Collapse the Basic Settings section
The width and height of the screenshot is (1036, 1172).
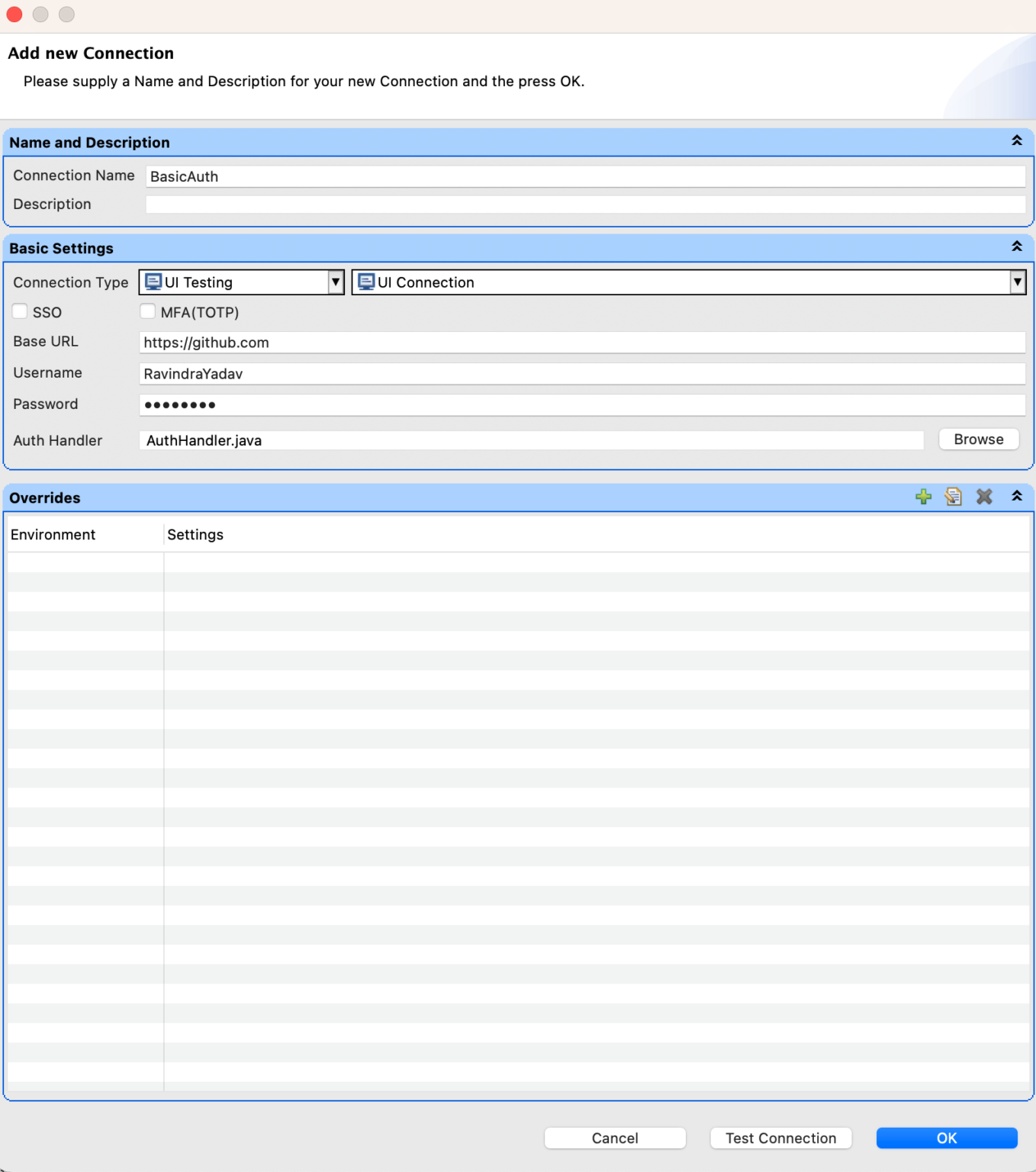[x=1016, y=246]
